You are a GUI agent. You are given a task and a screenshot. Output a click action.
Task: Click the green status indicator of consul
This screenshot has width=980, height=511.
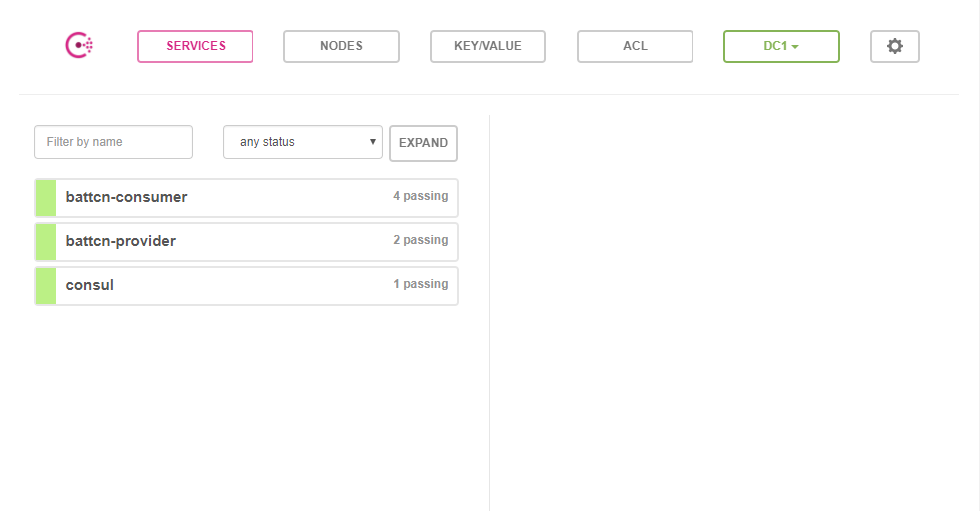pos(45,286)
